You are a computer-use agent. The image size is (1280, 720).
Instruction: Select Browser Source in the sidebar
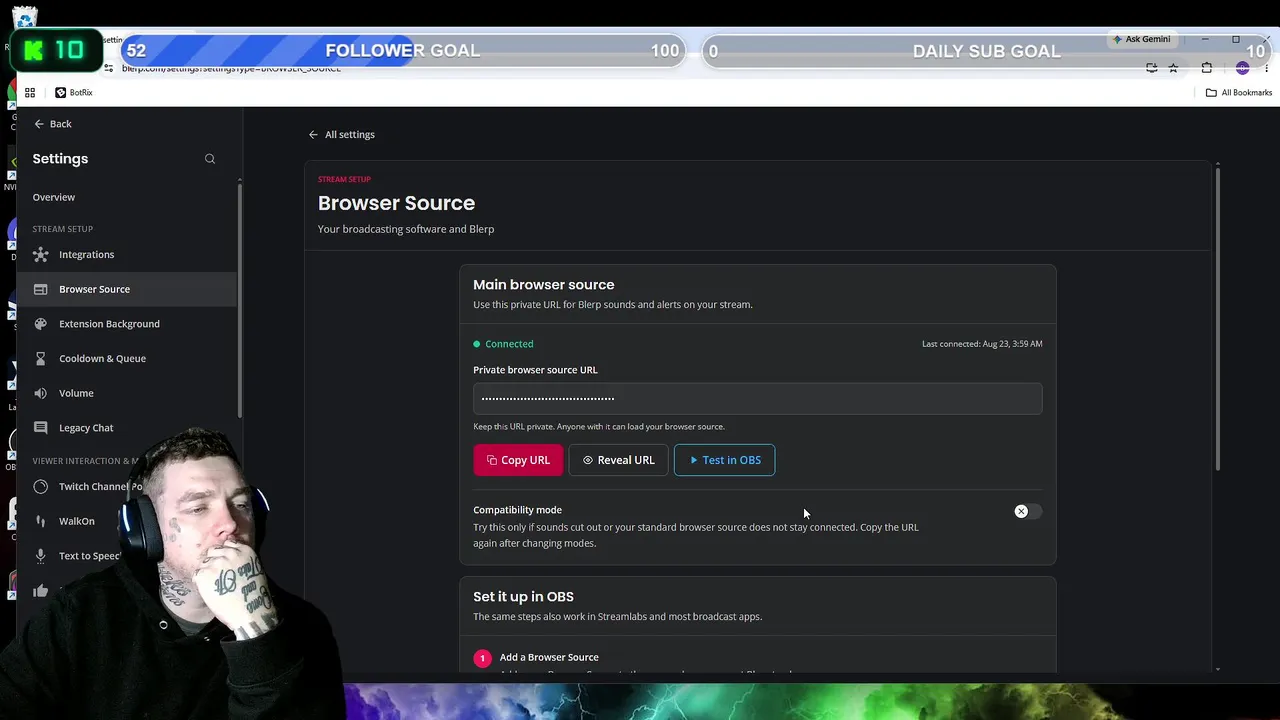(x=127, y=289)
